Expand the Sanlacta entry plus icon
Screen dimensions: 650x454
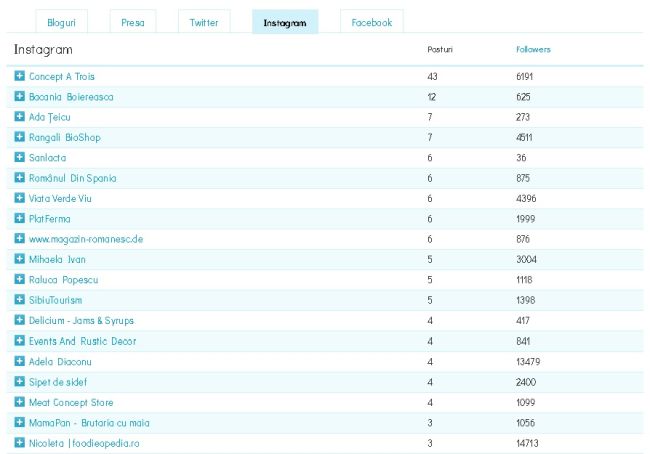pos(19,158)
